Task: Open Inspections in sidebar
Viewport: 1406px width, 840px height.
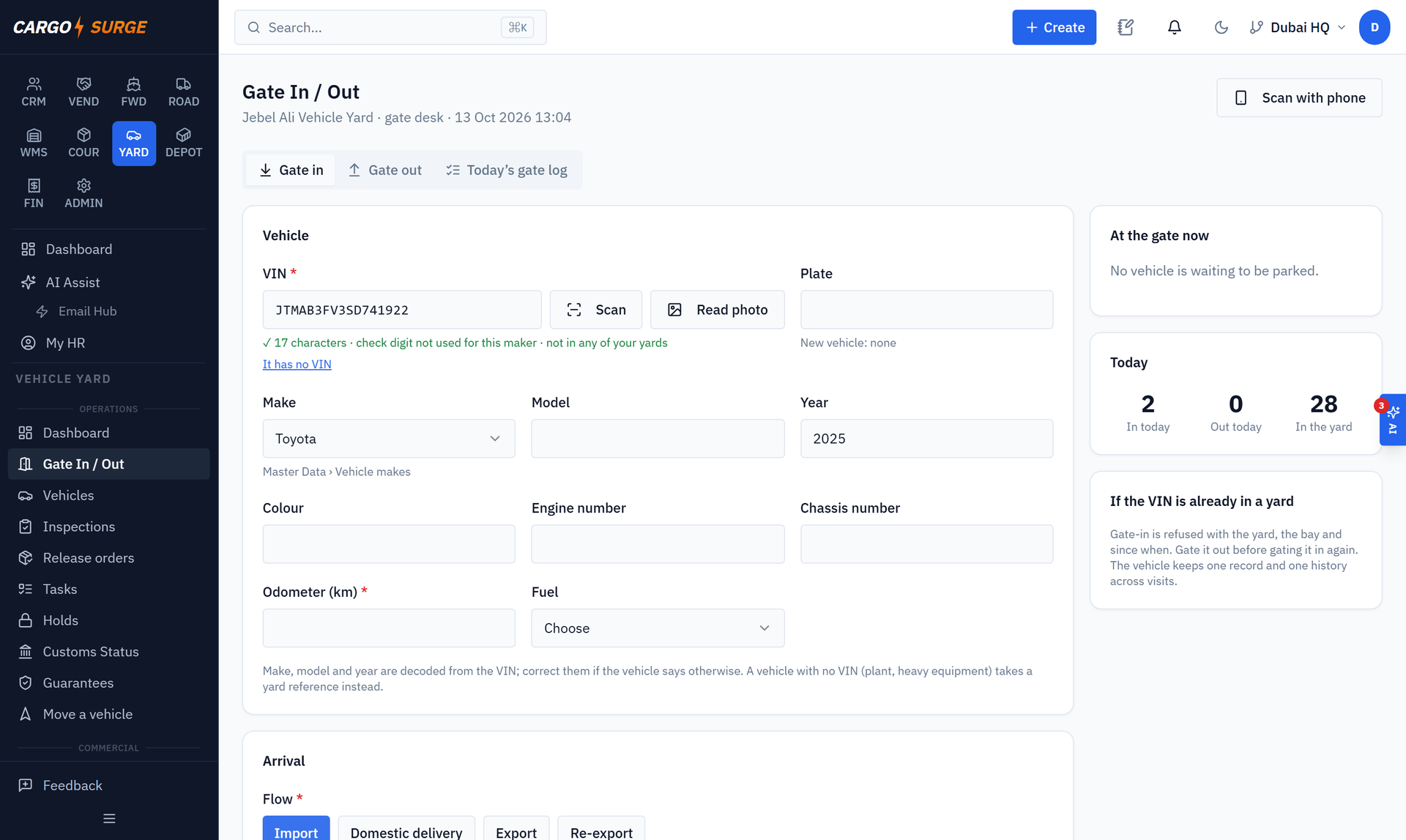Action: click(109, 527)
